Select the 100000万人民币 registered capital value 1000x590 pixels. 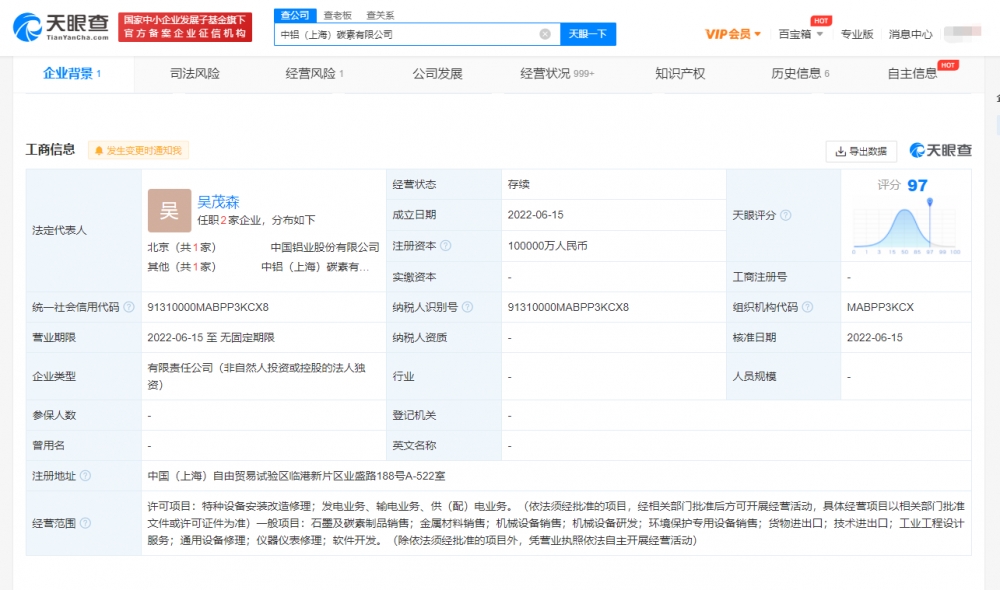pyautogui.click(x=547, y=246)
